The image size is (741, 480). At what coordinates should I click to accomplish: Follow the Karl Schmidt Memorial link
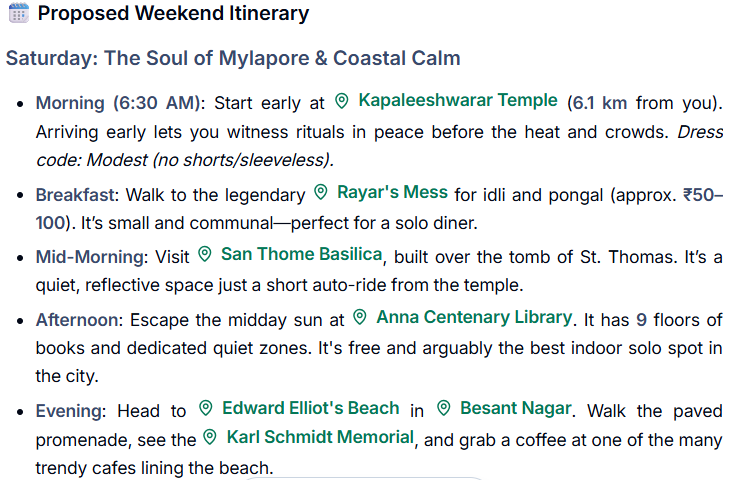[320, 437]
